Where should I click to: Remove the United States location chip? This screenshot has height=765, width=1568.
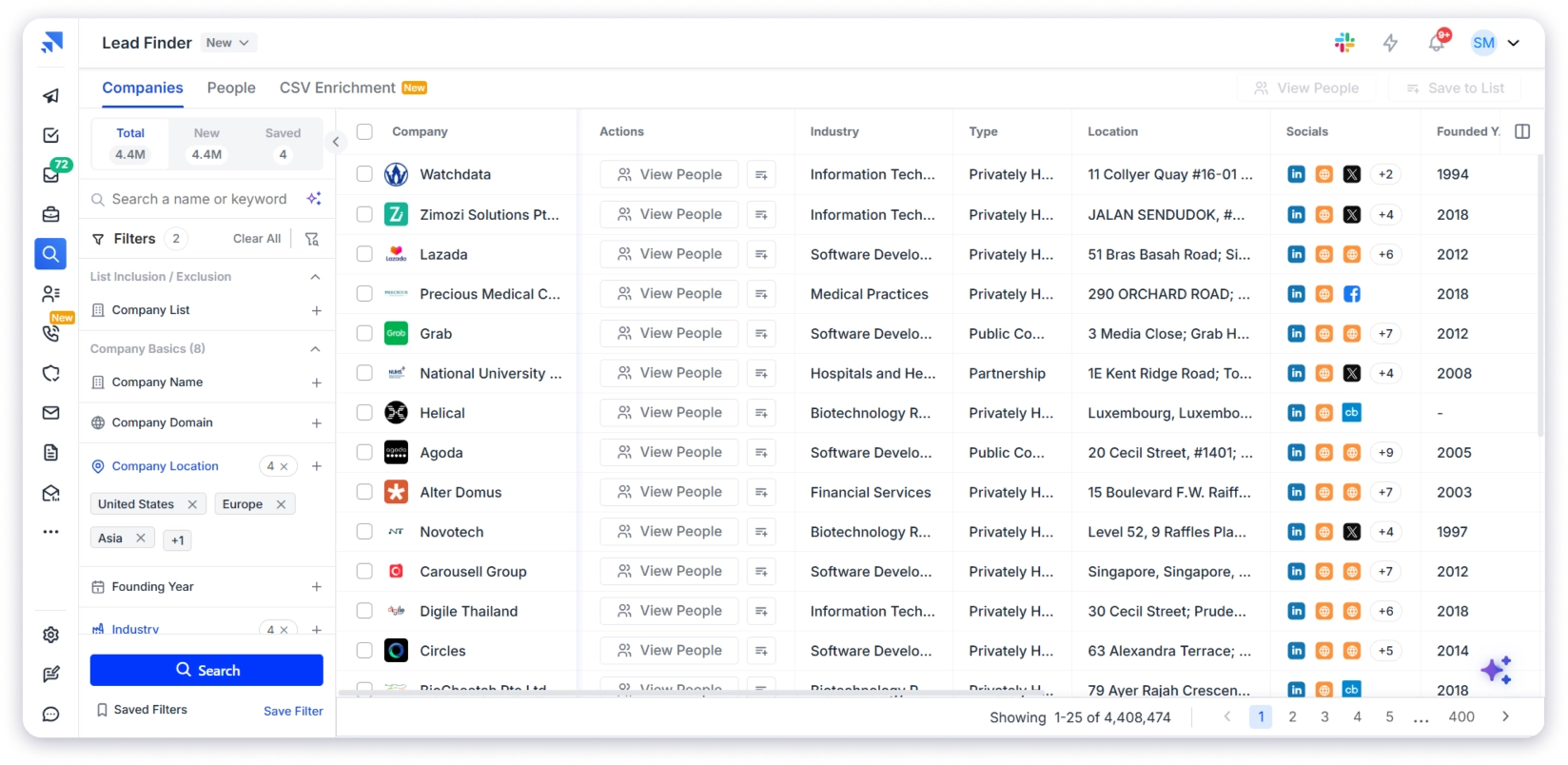tap(192, 504)
